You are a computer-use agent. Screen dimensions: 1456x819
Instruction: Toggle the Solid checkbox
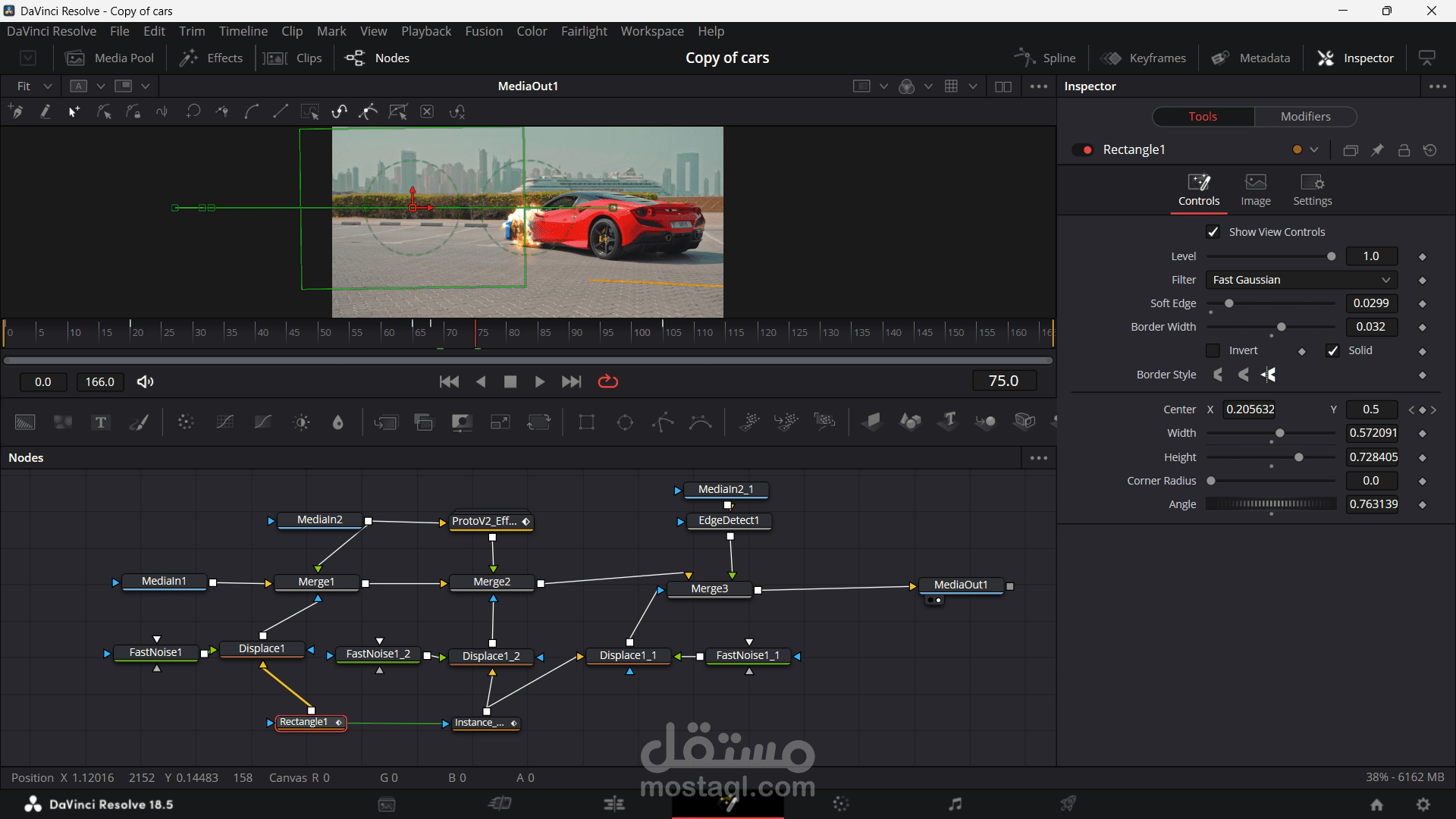[x=1332, y=350]
